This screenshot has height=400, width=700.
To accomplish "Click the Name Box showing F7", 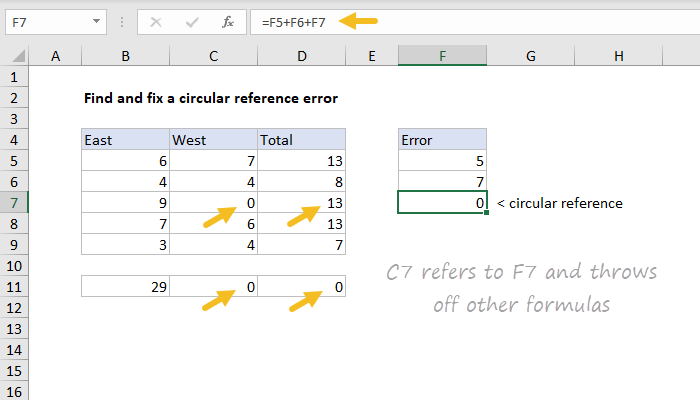I will pos(56,22).
